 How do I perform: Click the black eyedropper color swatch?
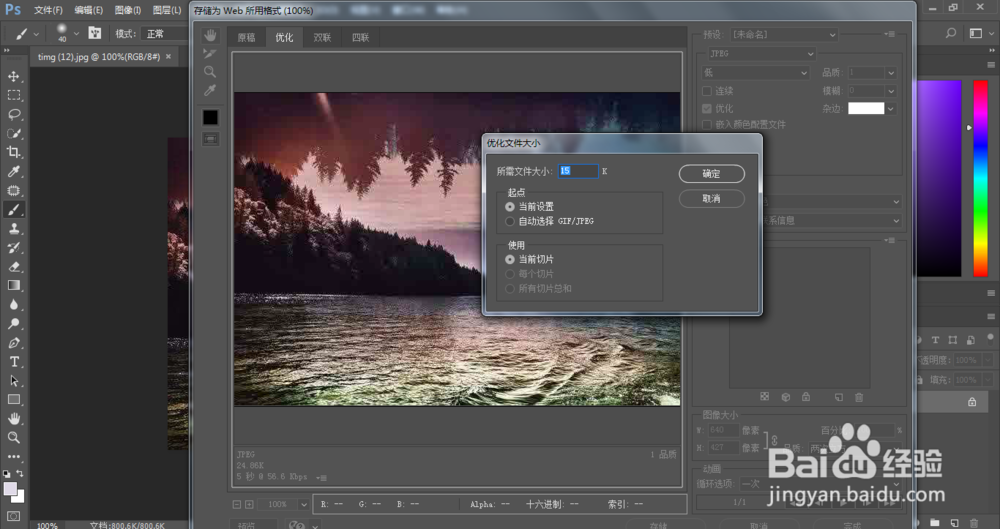tap(210, 117)
